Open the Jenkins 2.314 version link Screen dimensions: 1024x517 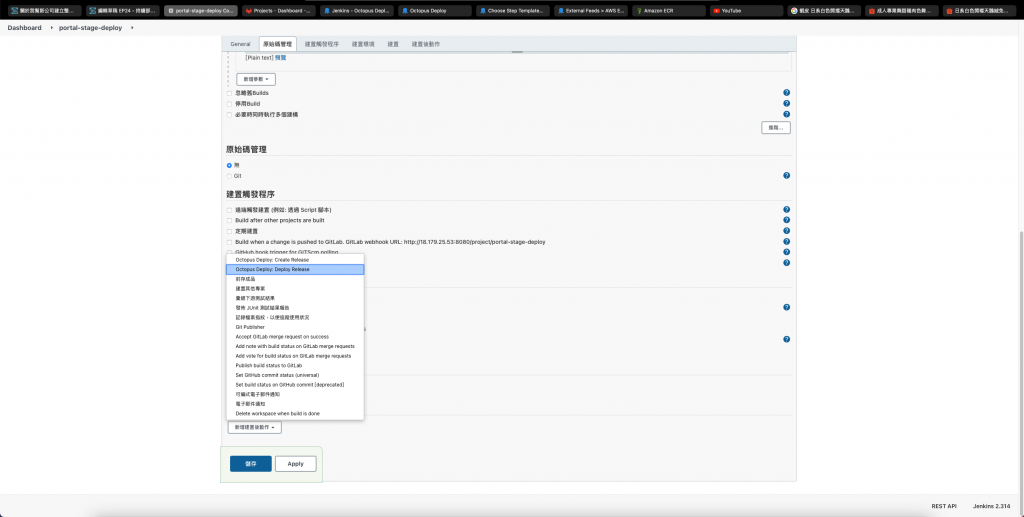[991, 507]
